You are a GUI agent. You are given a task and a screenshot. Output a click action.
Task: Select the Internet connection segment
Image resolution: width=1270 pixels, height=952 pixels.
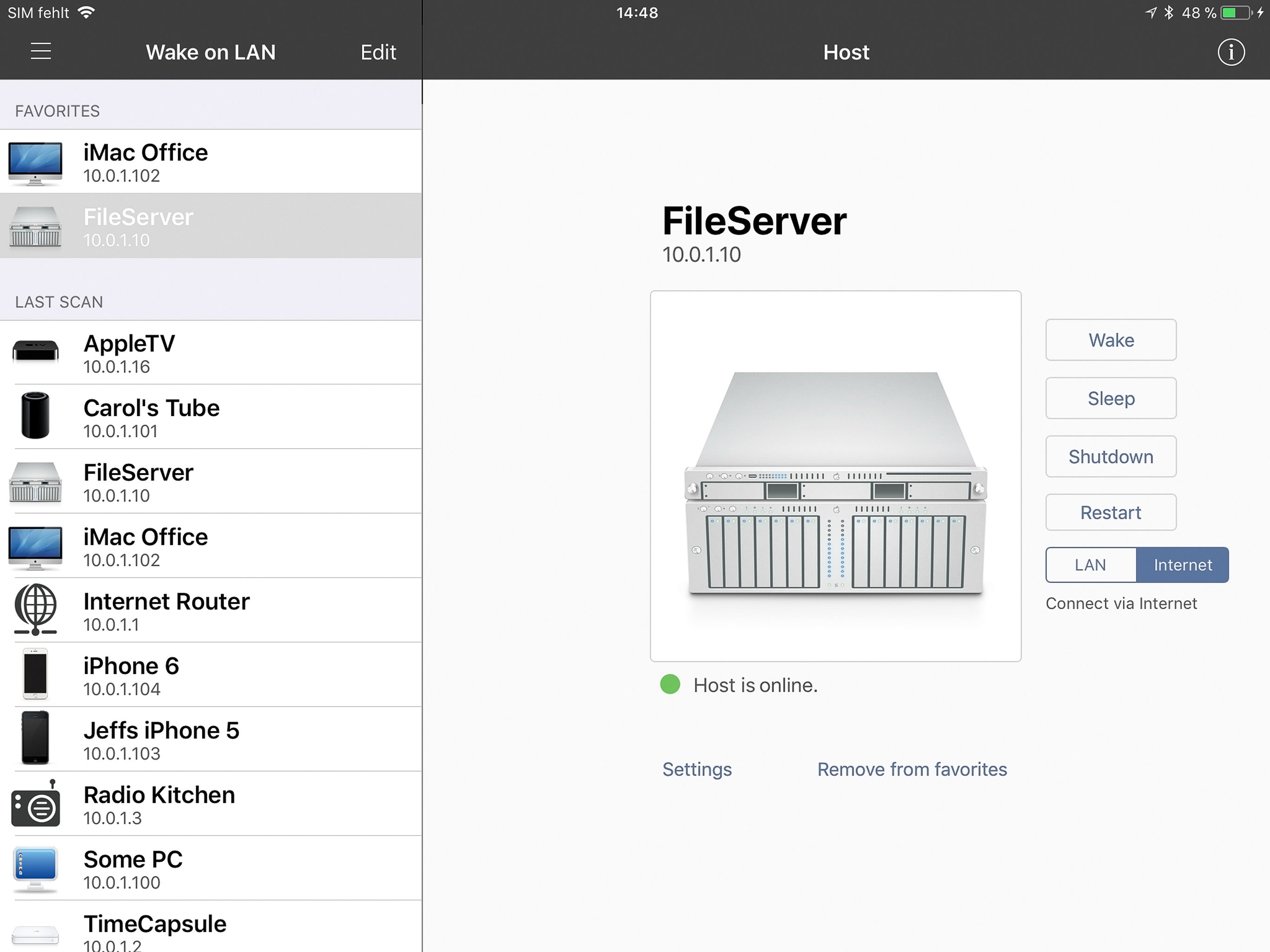click(1182, 565)
